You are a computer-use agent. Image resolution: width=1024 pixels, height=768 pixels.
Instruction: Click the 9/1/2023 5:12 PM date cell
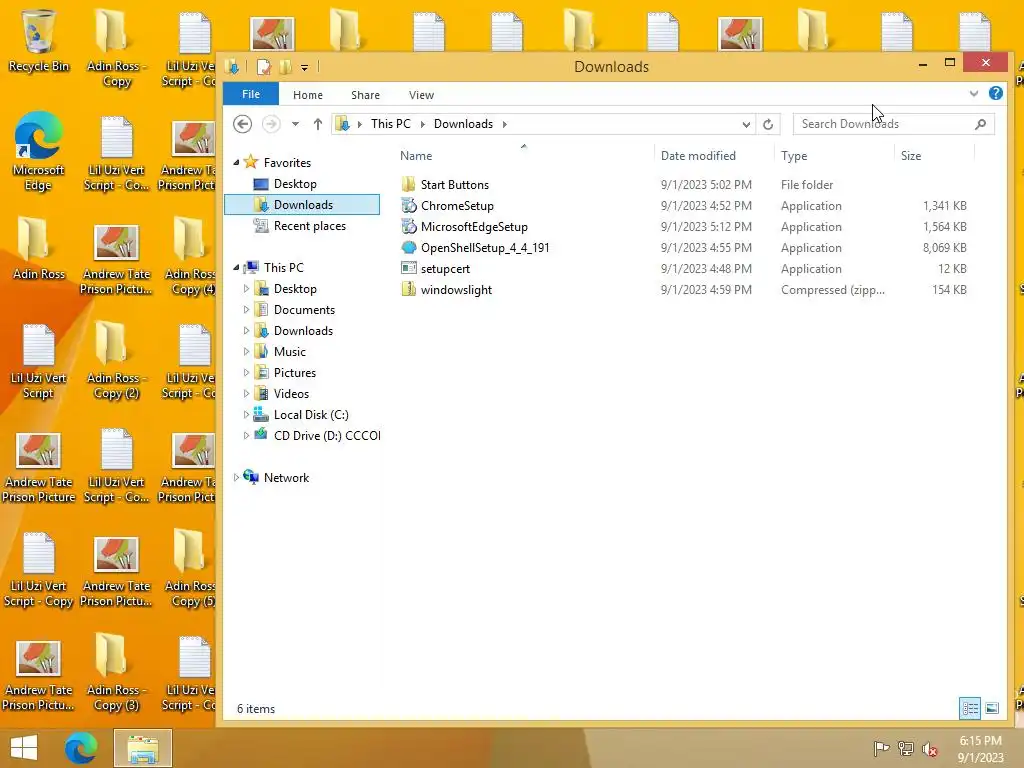(706, 227)
